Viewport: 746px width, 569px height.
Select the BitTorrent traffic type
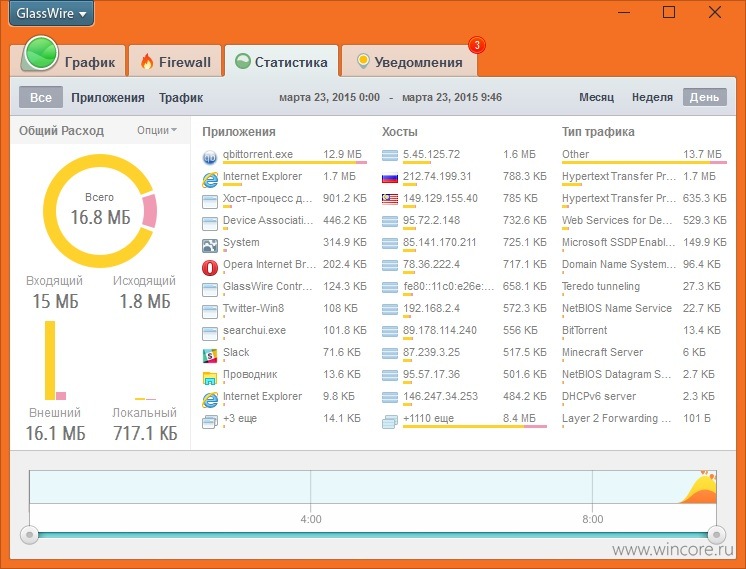click(644, 330)
